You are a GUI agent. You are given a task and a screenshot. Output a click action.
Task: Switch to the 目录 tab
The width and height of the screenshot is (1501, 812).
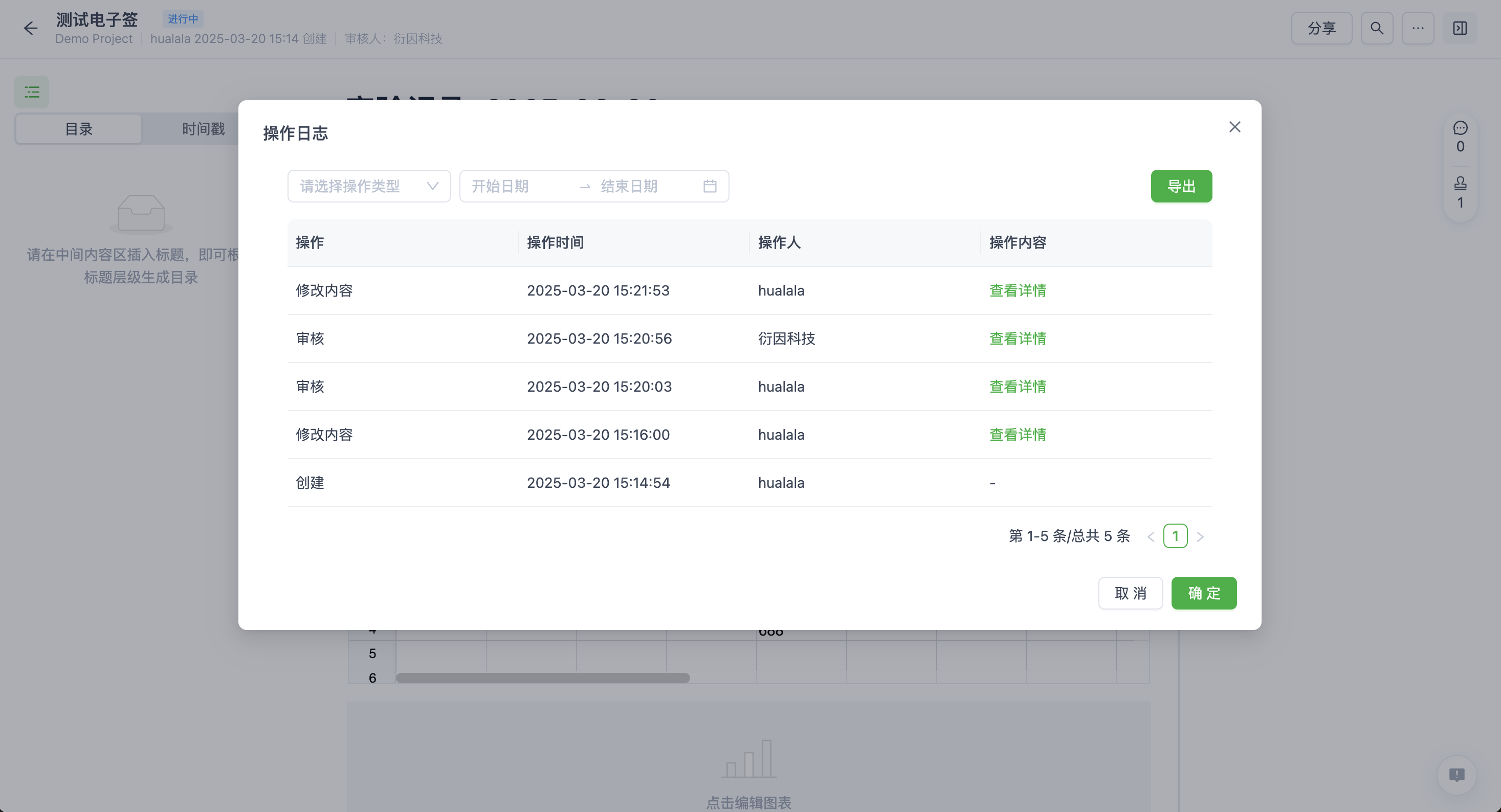coord(79,129)
